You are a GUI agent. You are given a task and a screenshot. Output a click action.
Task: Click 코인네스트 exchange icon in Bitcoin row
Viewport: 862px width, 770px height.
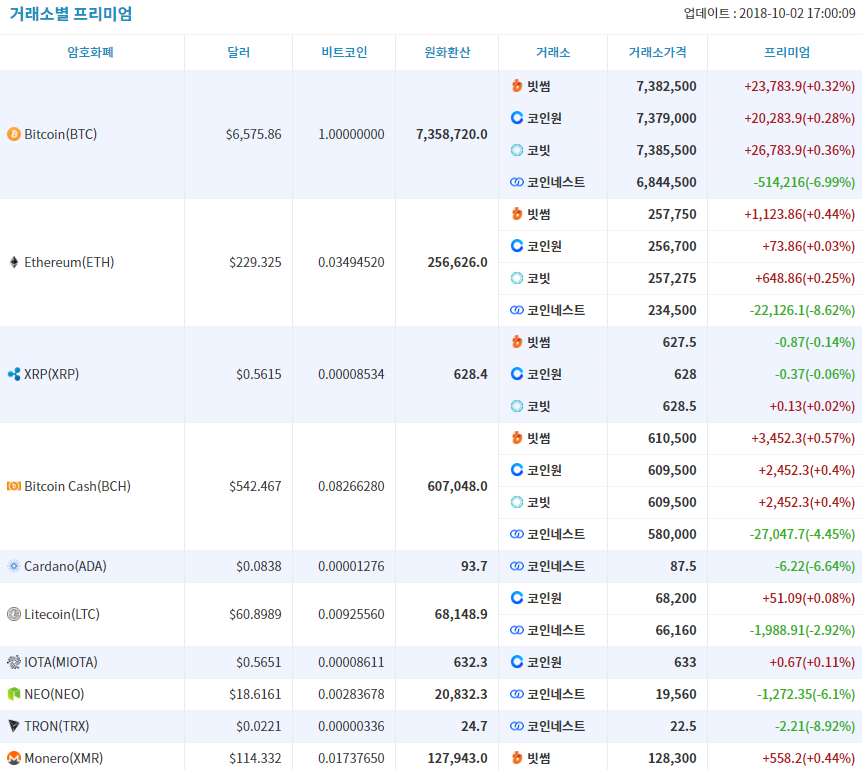pyautogui.click(x=517, y=182)
